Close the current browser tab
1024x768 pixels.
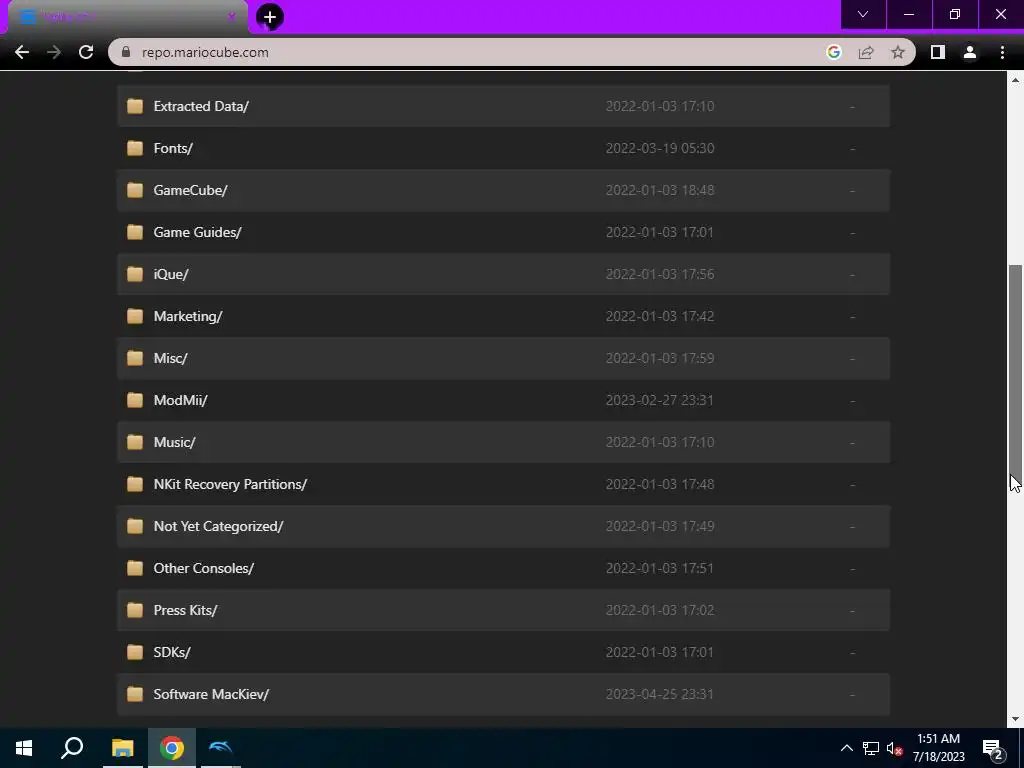point(231,17)
